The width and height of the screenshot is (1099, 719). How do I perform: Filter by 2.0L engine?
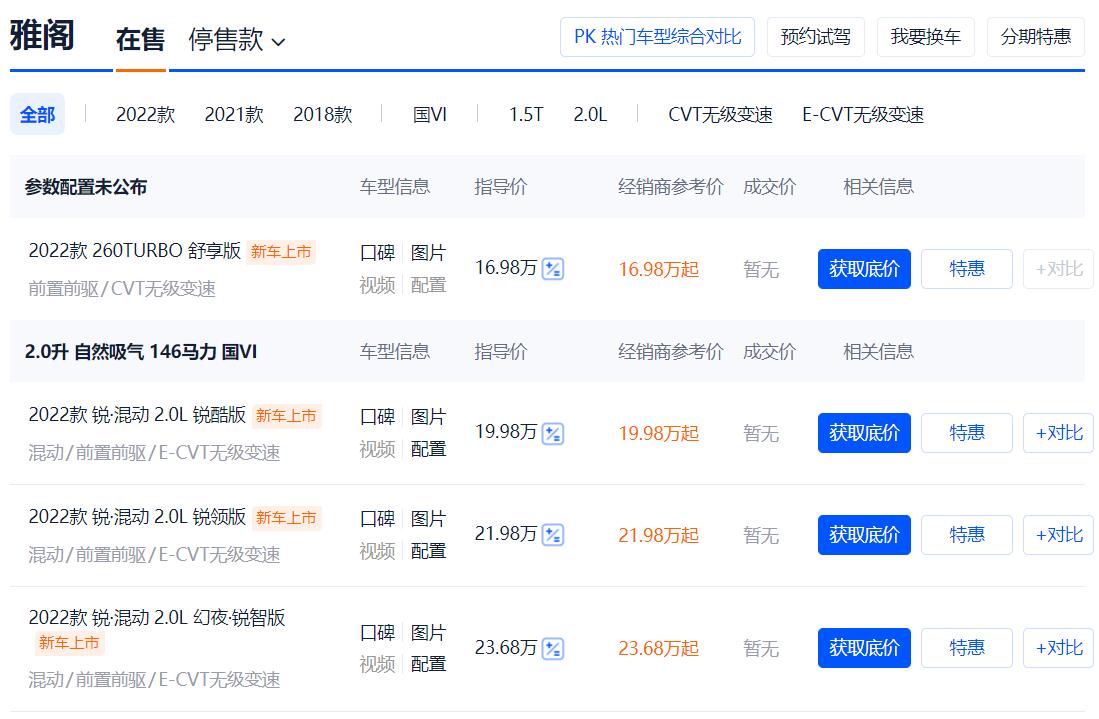click(x=590, y=114)
